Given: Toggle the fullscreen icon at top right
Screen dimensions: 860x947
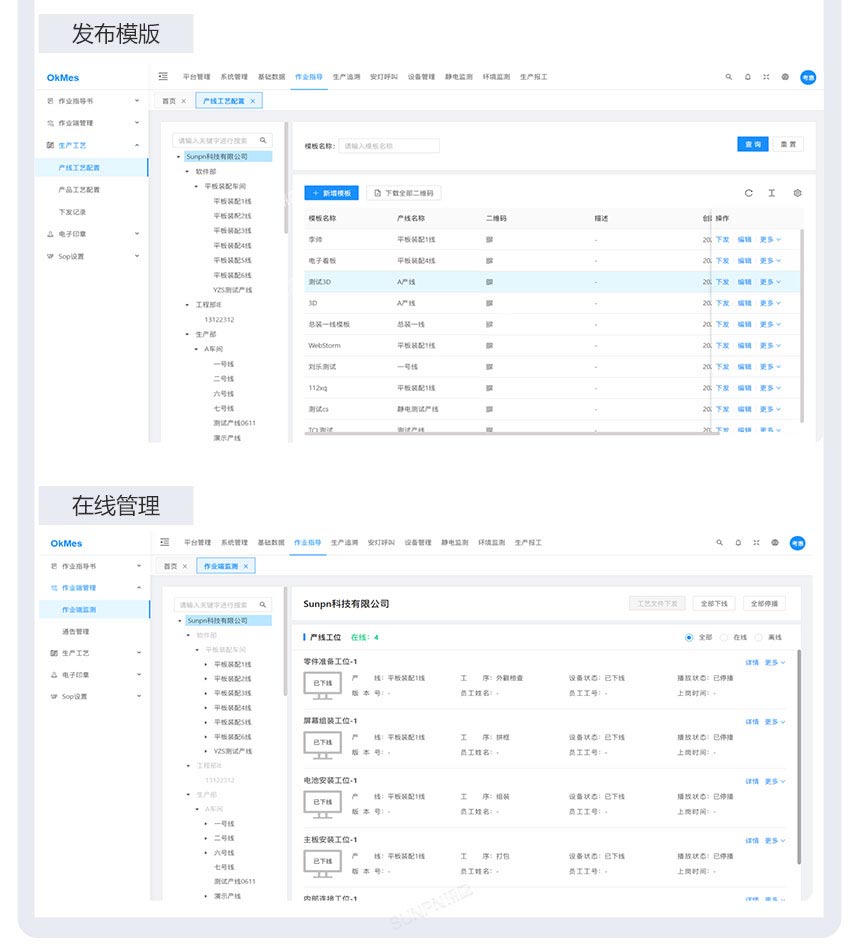Looking at the screenshot, I should 764,76.
